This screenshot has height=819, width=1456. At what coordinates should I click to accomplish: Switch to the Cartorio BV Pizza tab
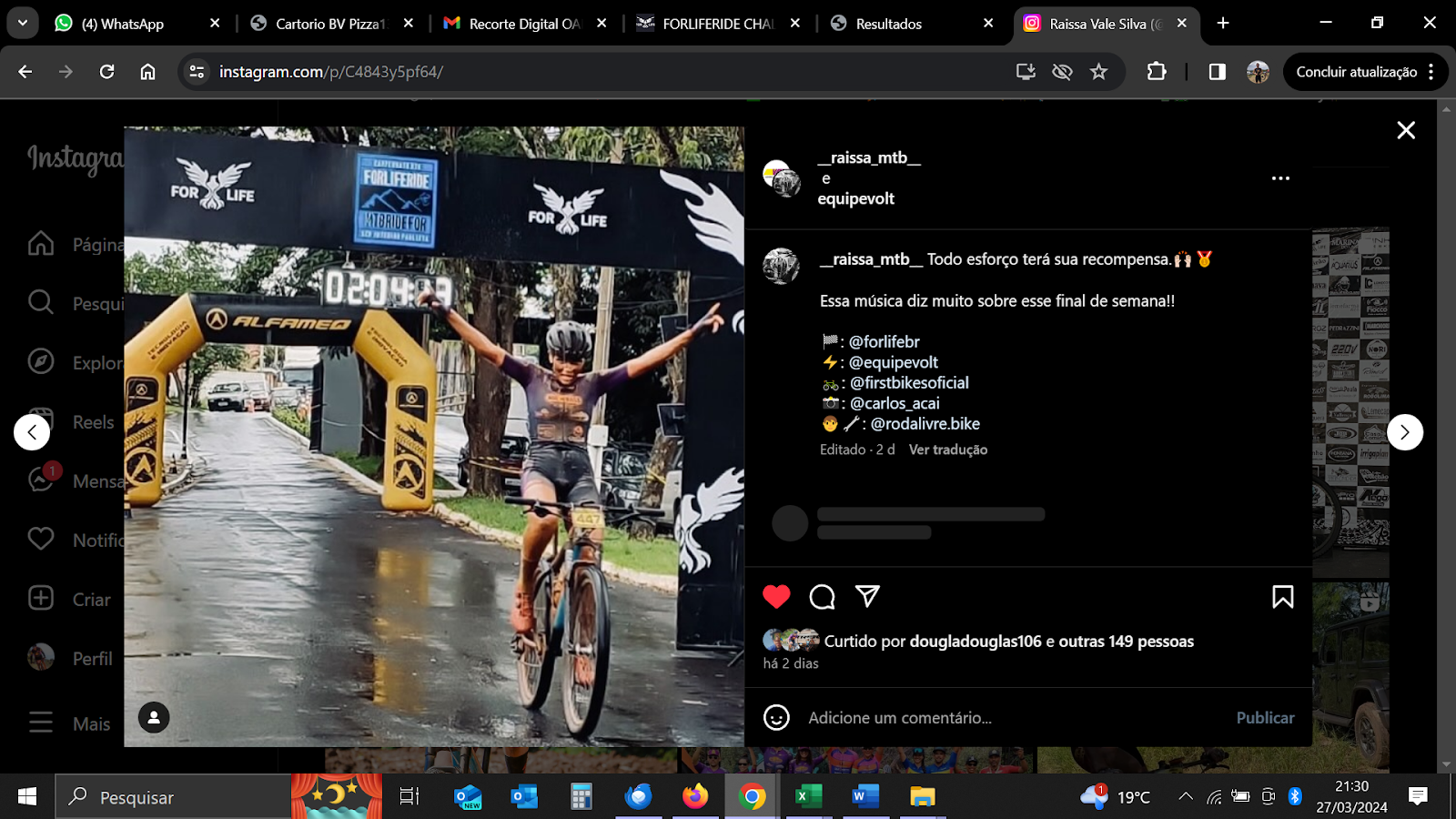click(x=332, y=24)
